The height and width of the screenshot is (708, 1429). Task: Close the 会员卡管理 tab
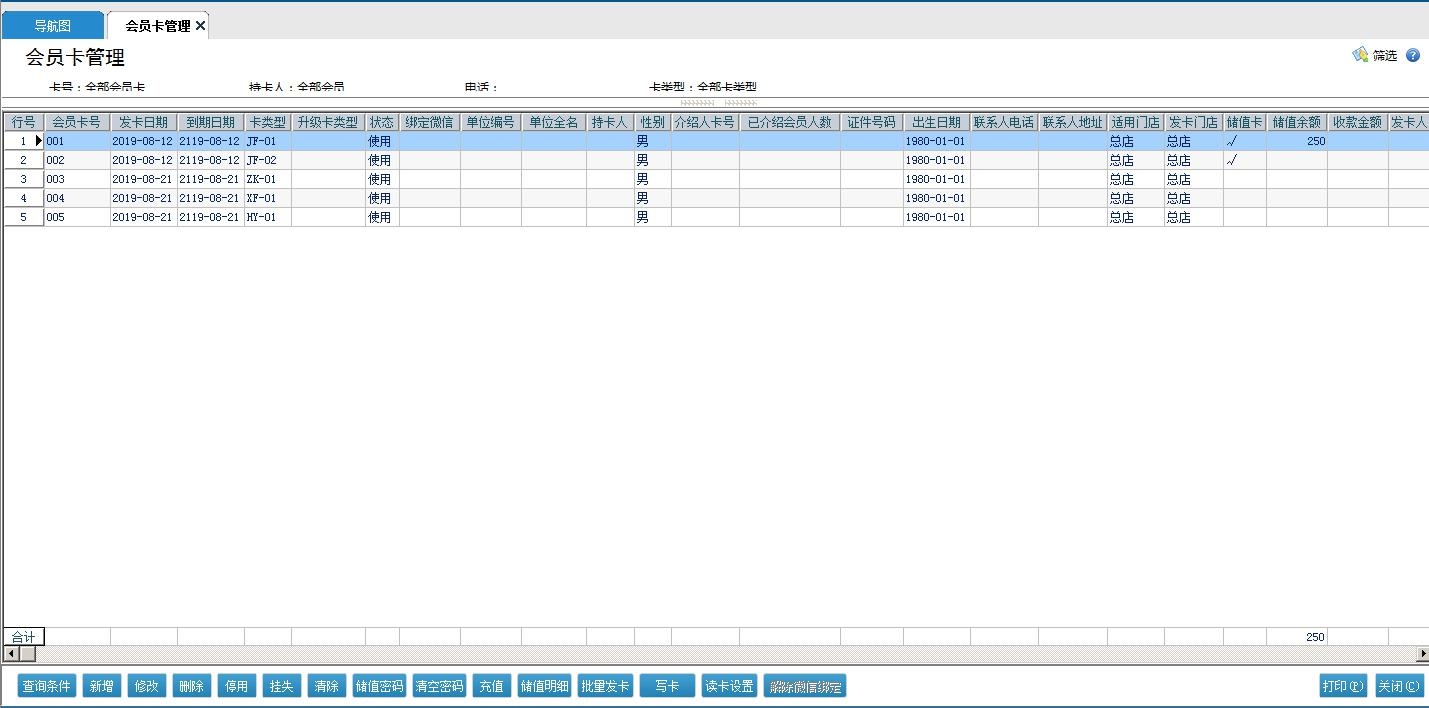(200, 26)
